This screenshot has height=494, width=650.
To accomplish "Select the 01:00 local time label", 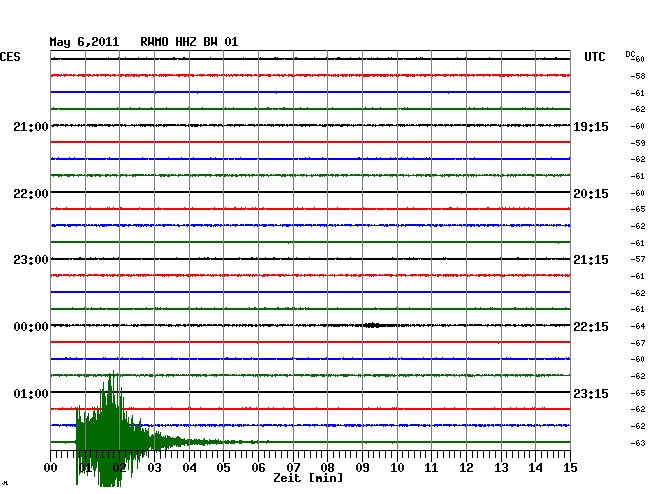I will 31,393.
